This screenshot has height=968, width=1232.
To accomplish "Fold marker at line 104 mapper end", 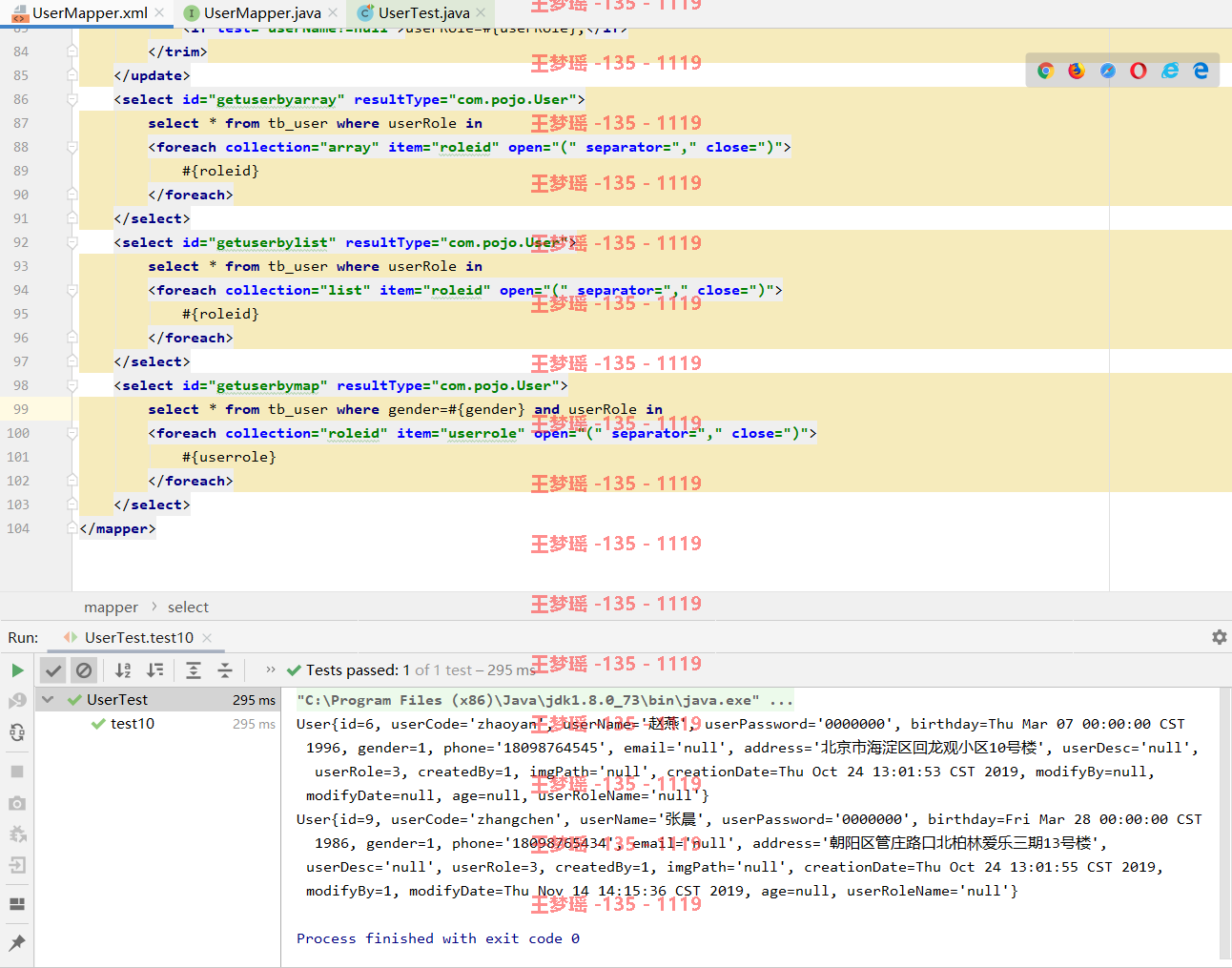I will pyautogui.click(x=72, y=528).
